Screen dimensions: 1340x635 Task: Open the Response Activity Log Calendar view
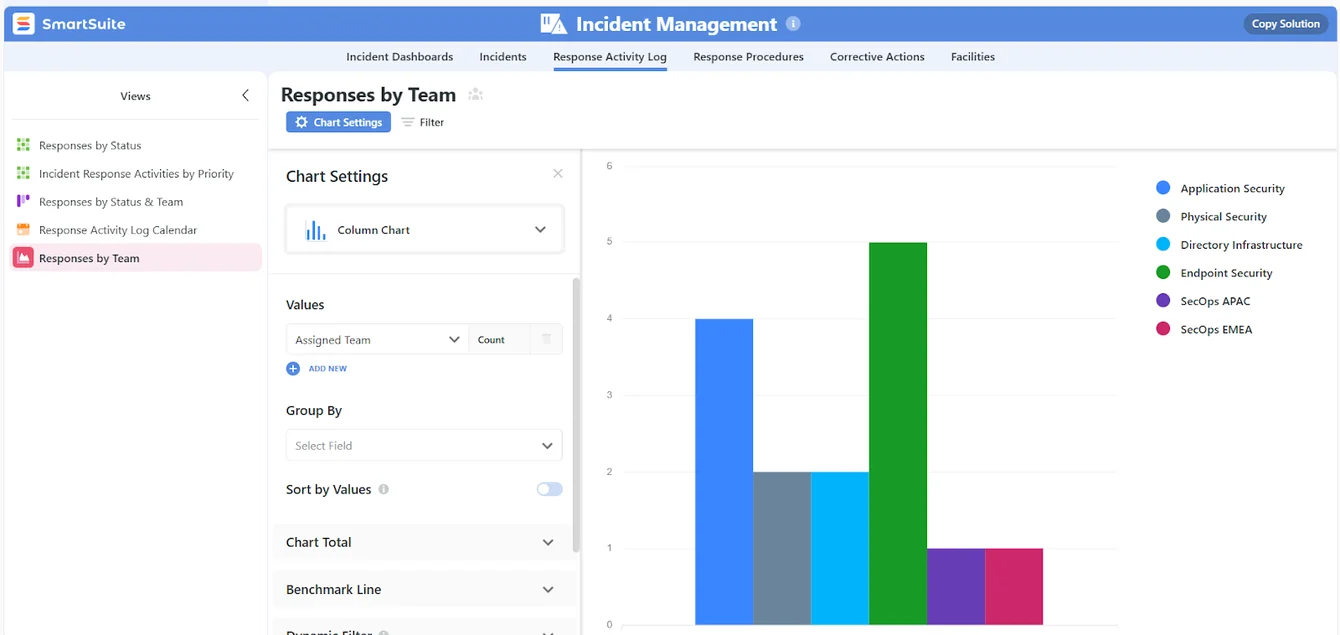(136, 229)
